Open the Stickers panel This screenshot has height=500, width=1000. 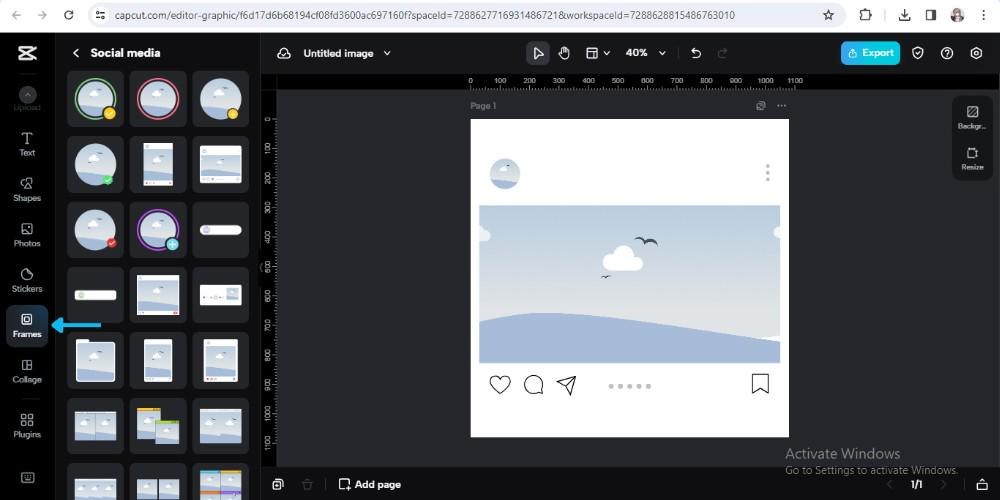[x=27, y=280]
